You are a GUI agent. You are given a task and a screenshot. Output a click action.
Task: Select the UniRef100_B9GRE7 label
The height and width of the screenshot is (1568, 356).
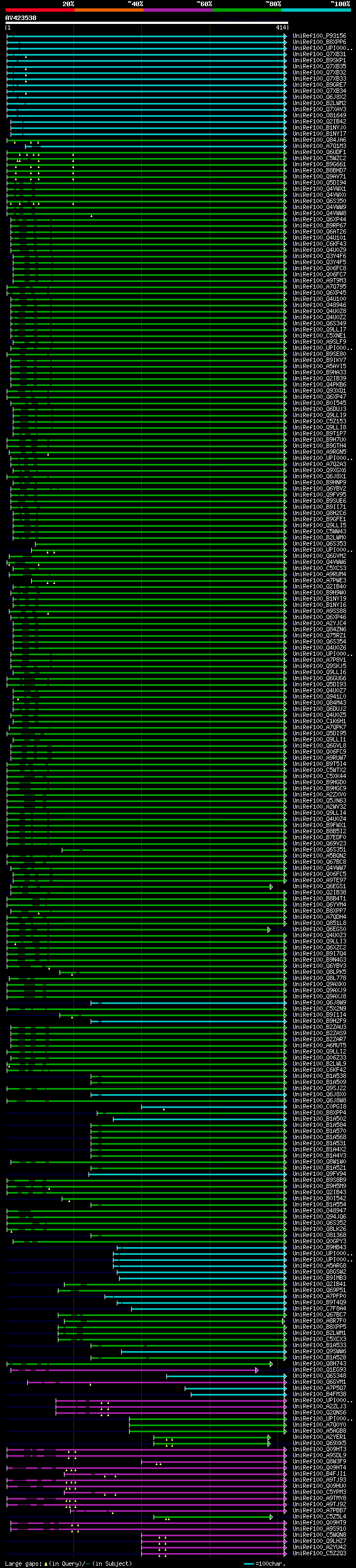point(319,85)
